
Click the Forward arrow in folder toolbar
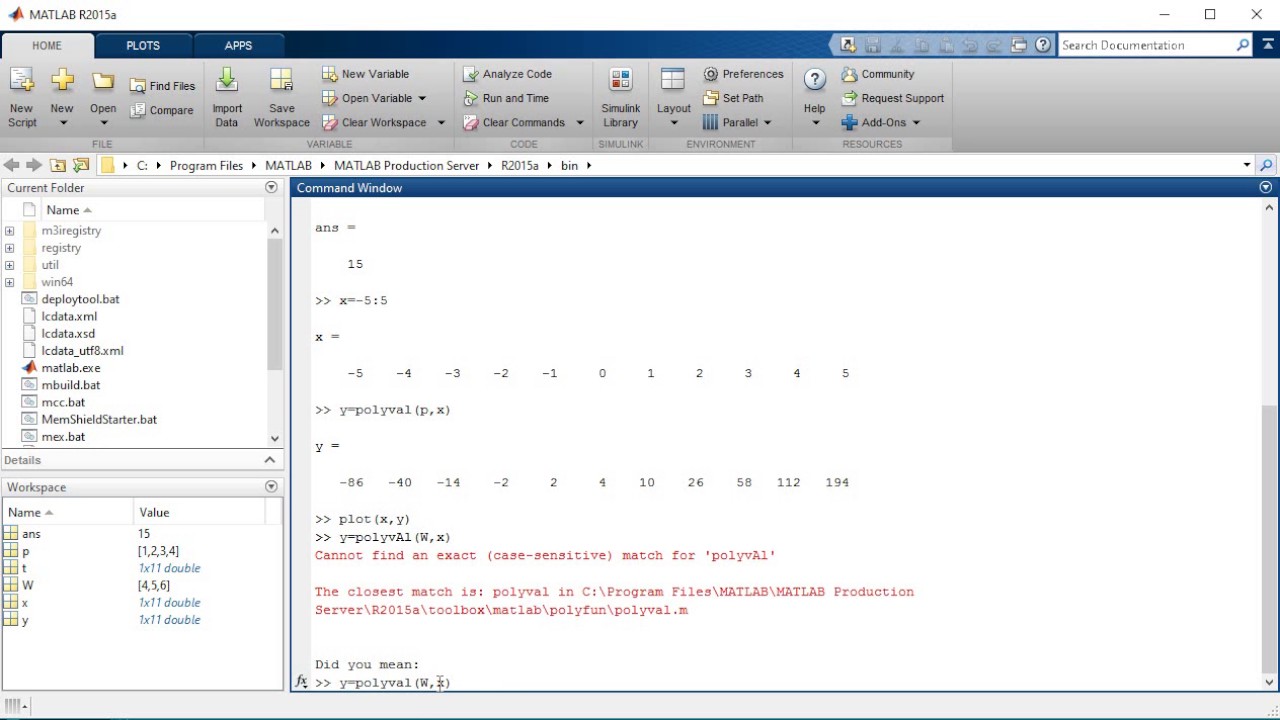pos(34,165)
